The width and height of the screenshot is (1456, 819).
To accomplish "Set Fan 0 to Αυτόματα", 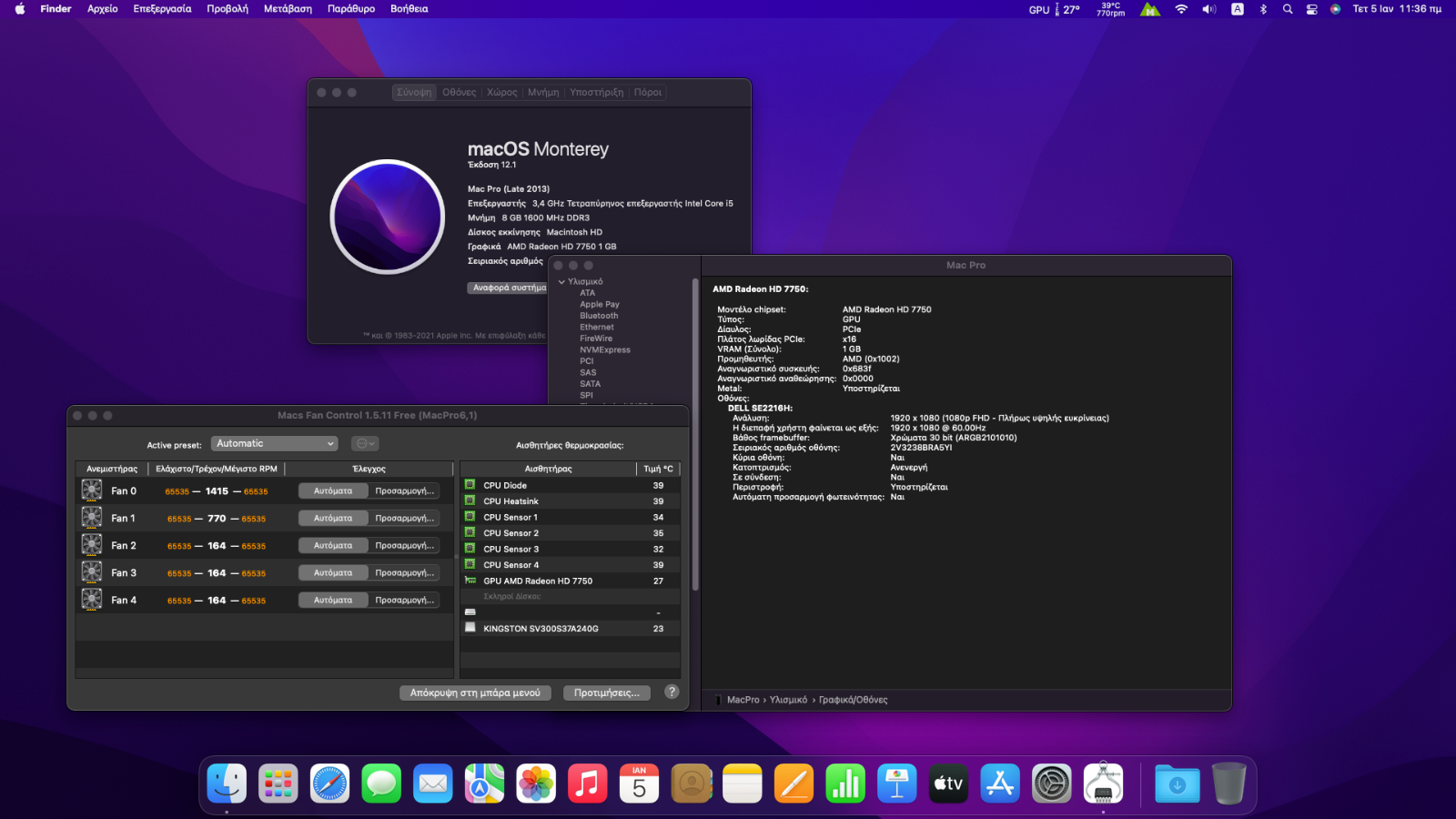I will coord(333,490).
